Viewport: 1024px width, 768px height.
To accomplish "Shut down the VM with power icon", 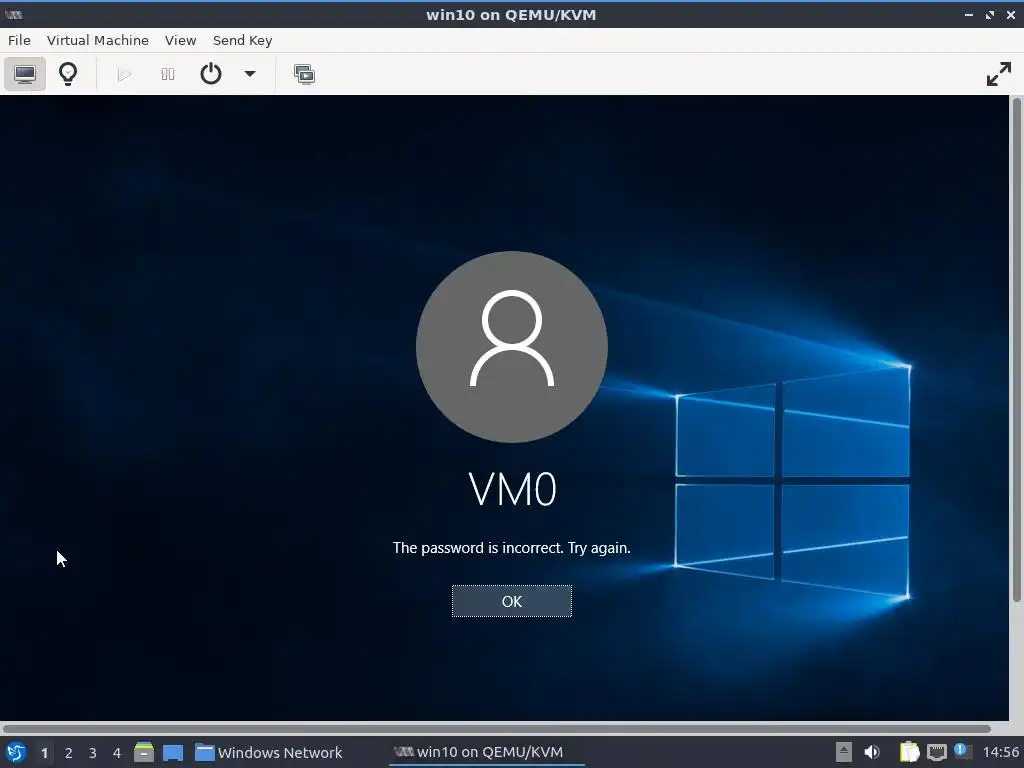I will (x=210, y=74).
